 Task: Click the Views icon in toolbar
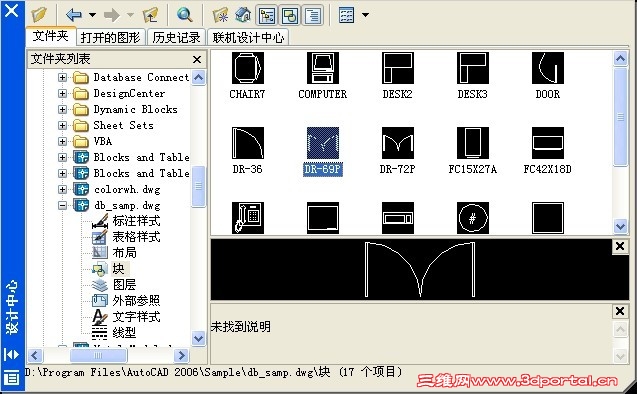[347, 15]
